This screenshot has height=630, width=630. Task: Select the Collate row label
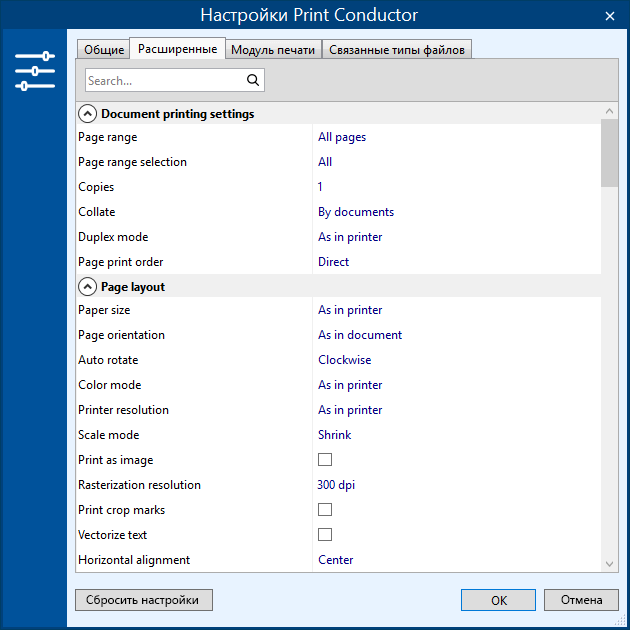pyautogui.click(x=96, y=212)
